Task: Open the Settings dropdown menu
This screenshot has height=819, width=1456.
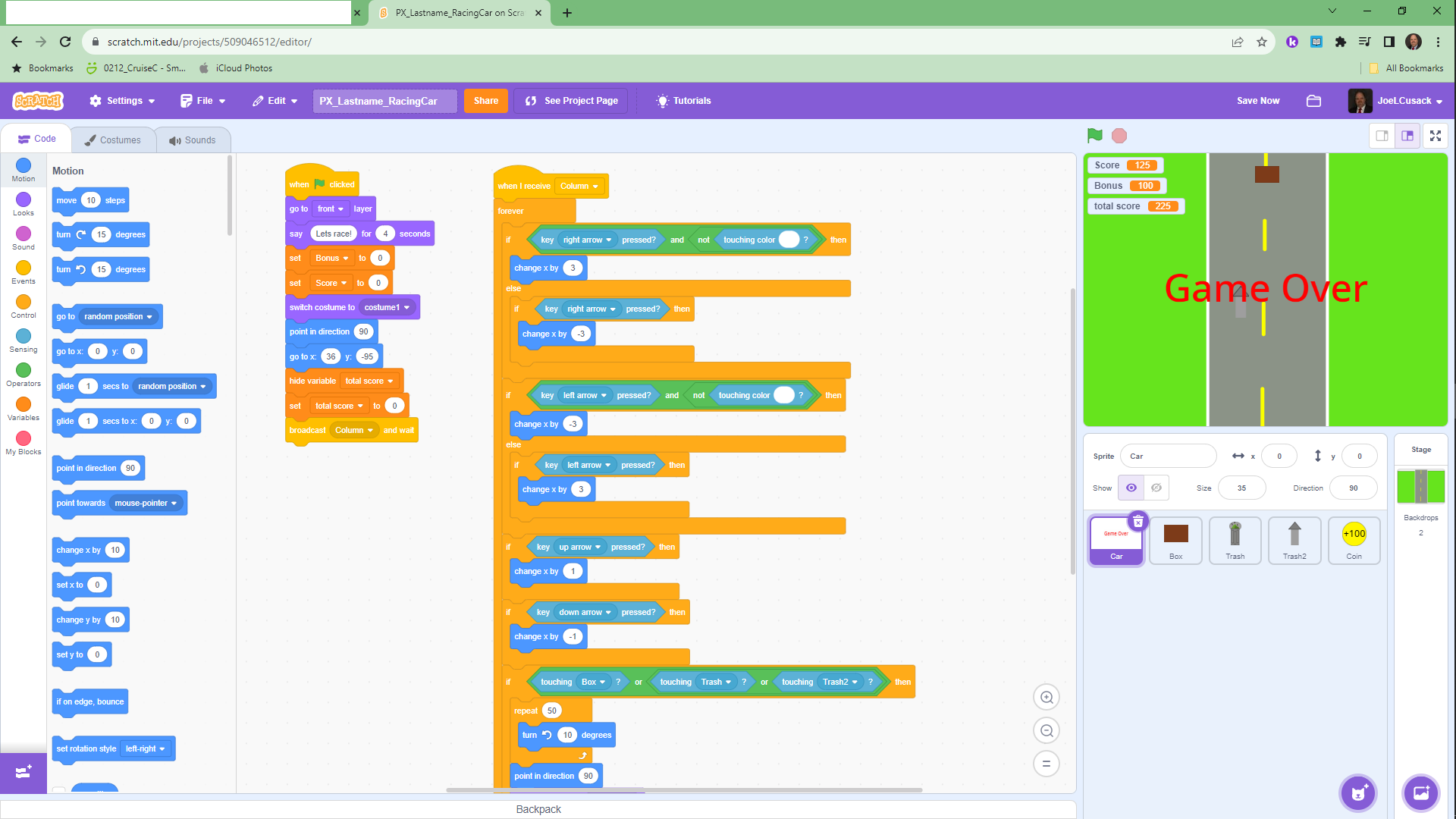Action: (x=121, y=101)
